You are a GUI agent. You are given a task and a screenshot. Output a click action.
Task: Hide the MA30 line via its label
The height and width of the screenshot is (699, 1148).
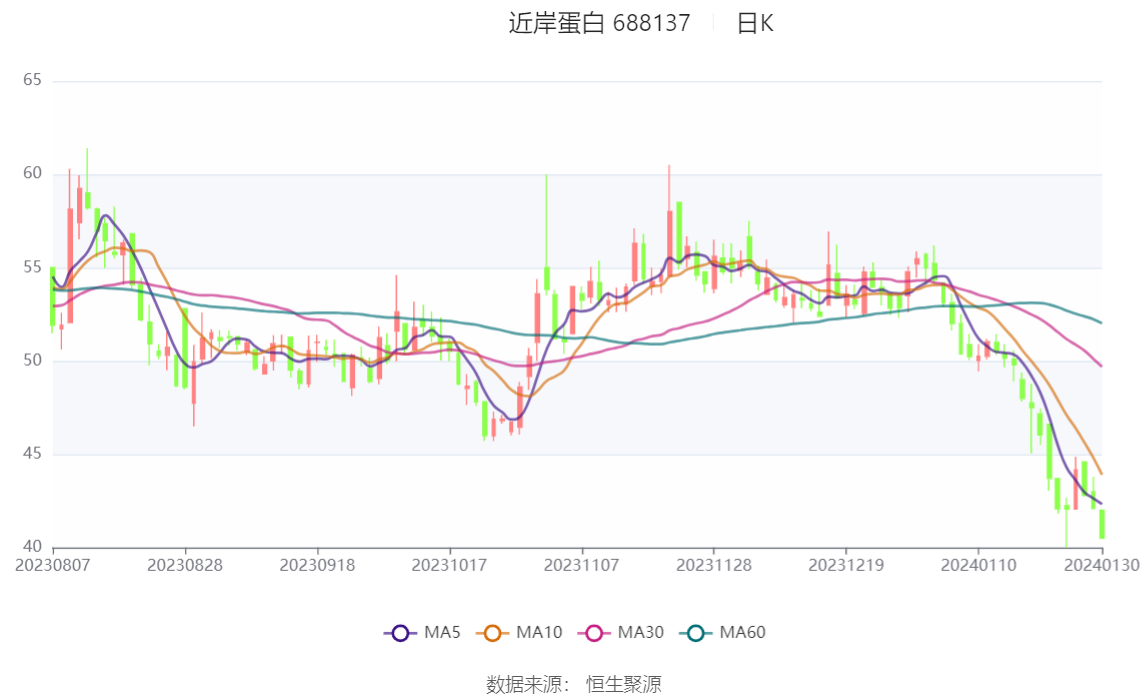click(641, 632)
